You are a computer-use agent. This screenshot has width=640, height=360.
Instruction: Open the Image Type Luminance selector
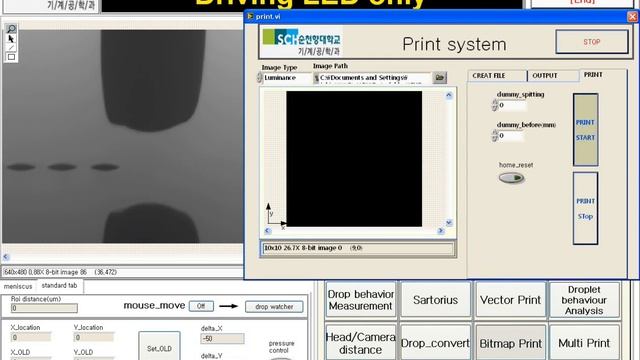(x=287, y=78)
